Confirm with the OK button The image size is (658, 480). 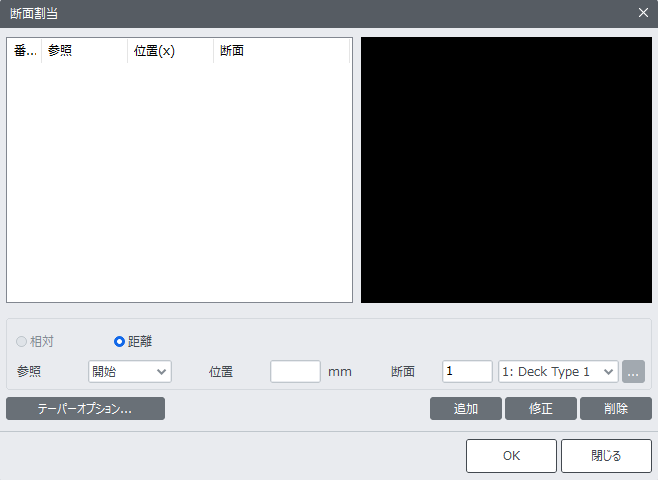[x=511, y=456]
